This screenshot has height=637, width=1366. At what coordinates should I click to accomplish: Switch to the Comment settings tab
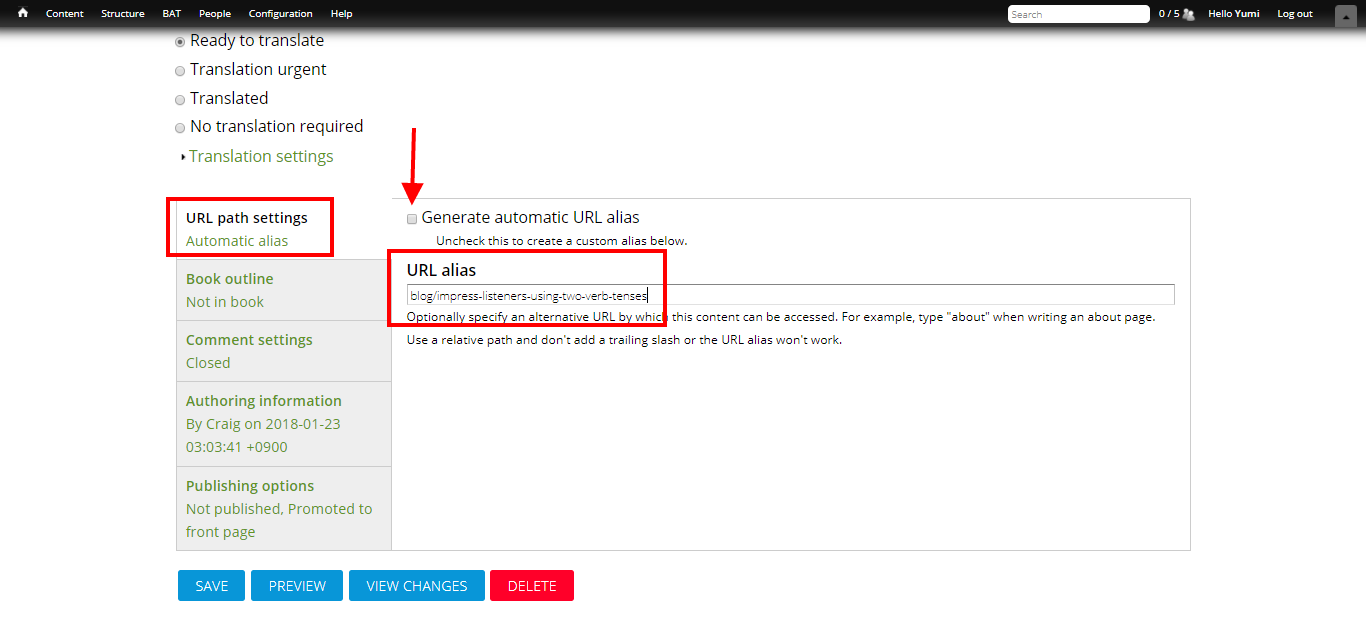pos(249,340)
